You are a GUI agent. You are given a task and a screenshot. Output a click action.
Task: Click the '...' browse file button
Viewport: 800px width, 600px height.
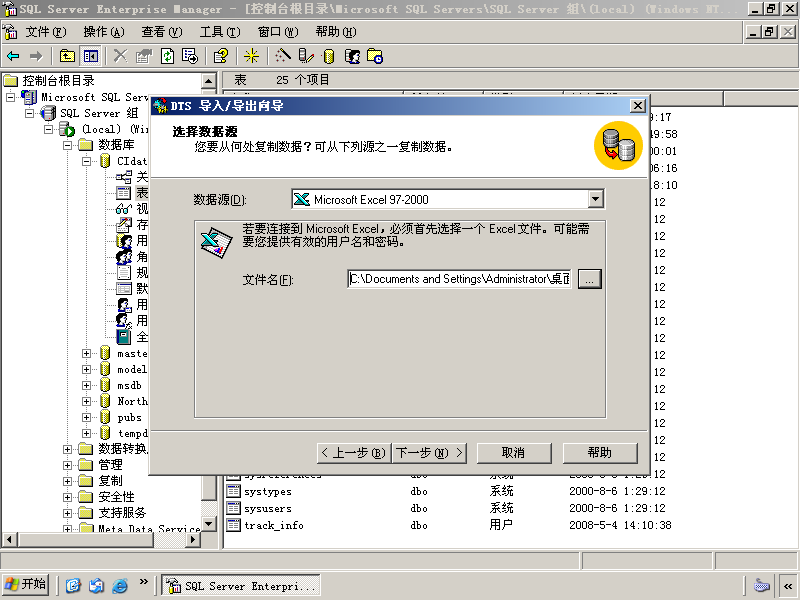point(589,279)
